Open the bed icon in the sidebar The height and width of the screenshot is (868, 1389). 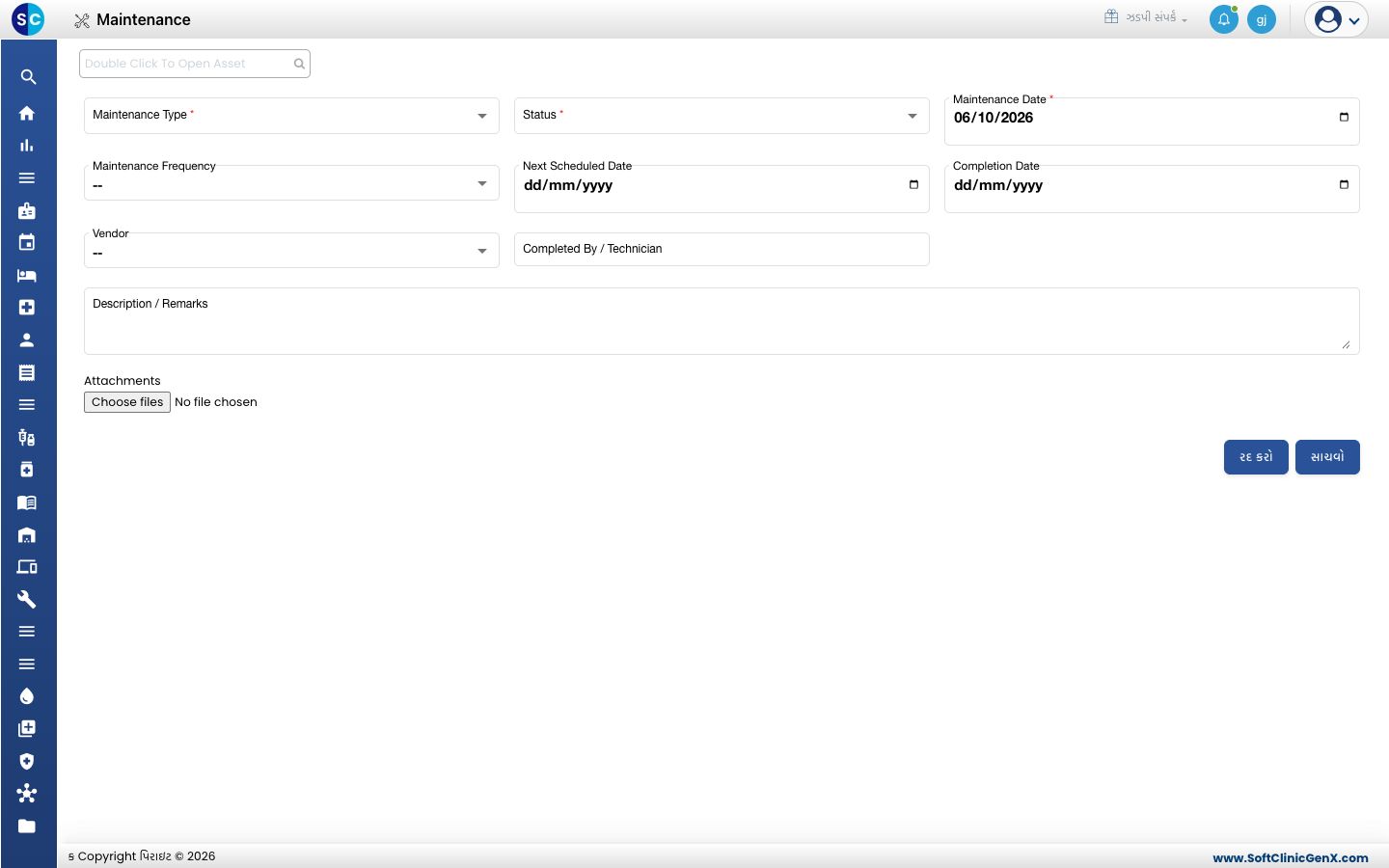[x=27, y=275]
